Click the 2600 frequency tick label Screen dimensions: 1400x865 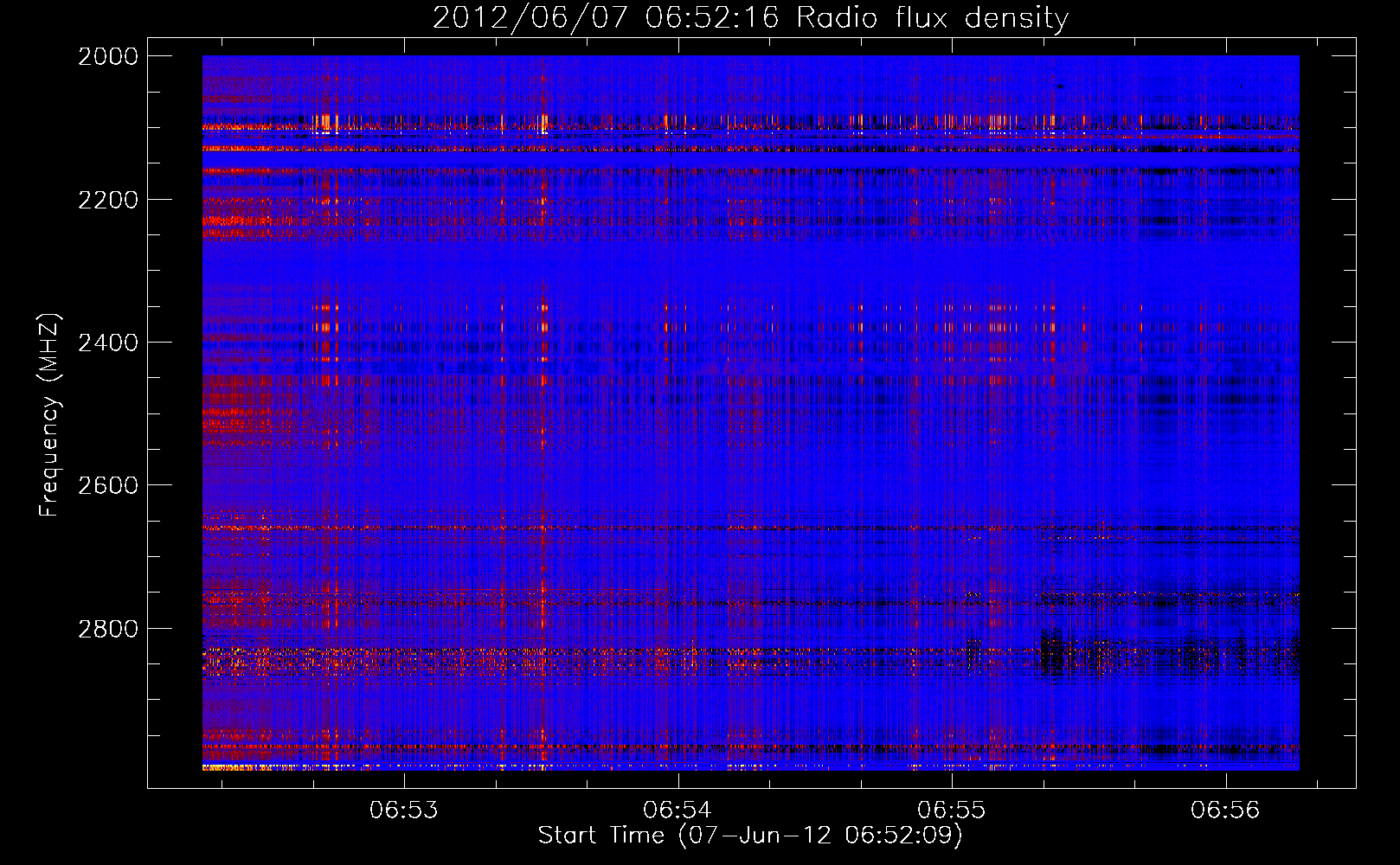coord(108,485)
